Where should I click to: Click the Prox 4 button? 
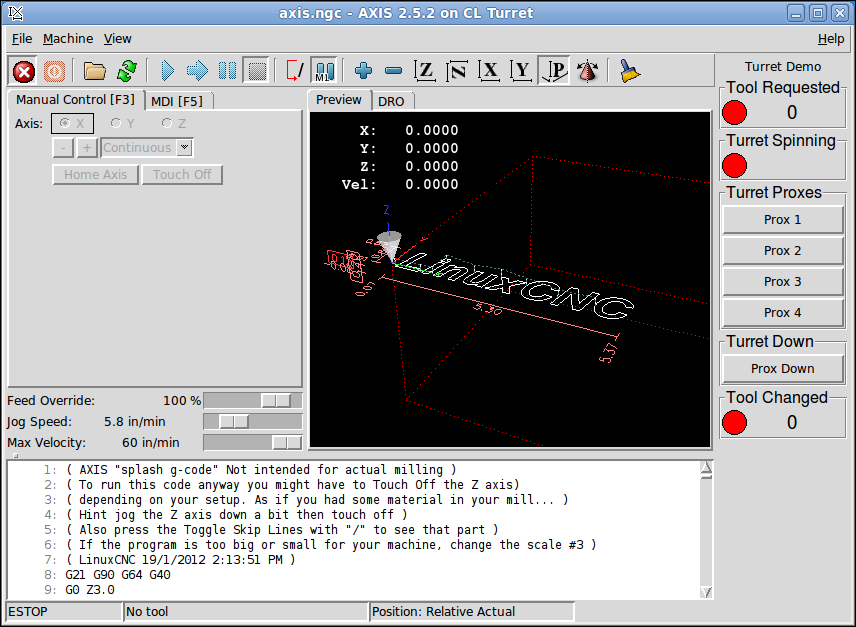(782, 313)
